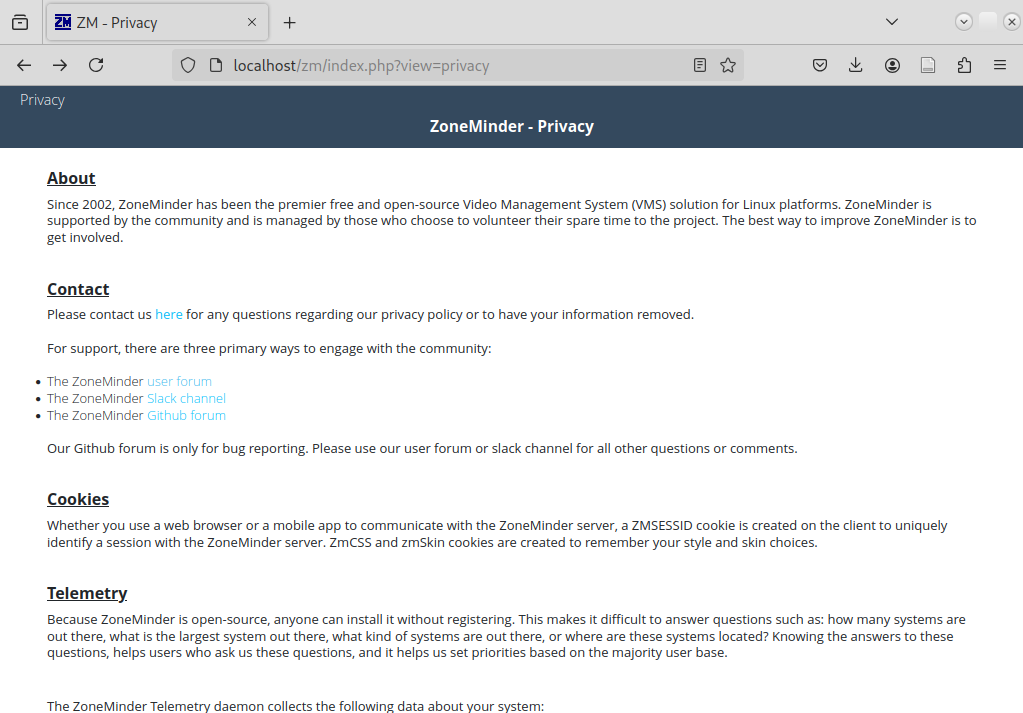Open the recent browsing tab view icon
Viewport: 1023px width, 713px height.
point(20,23)
